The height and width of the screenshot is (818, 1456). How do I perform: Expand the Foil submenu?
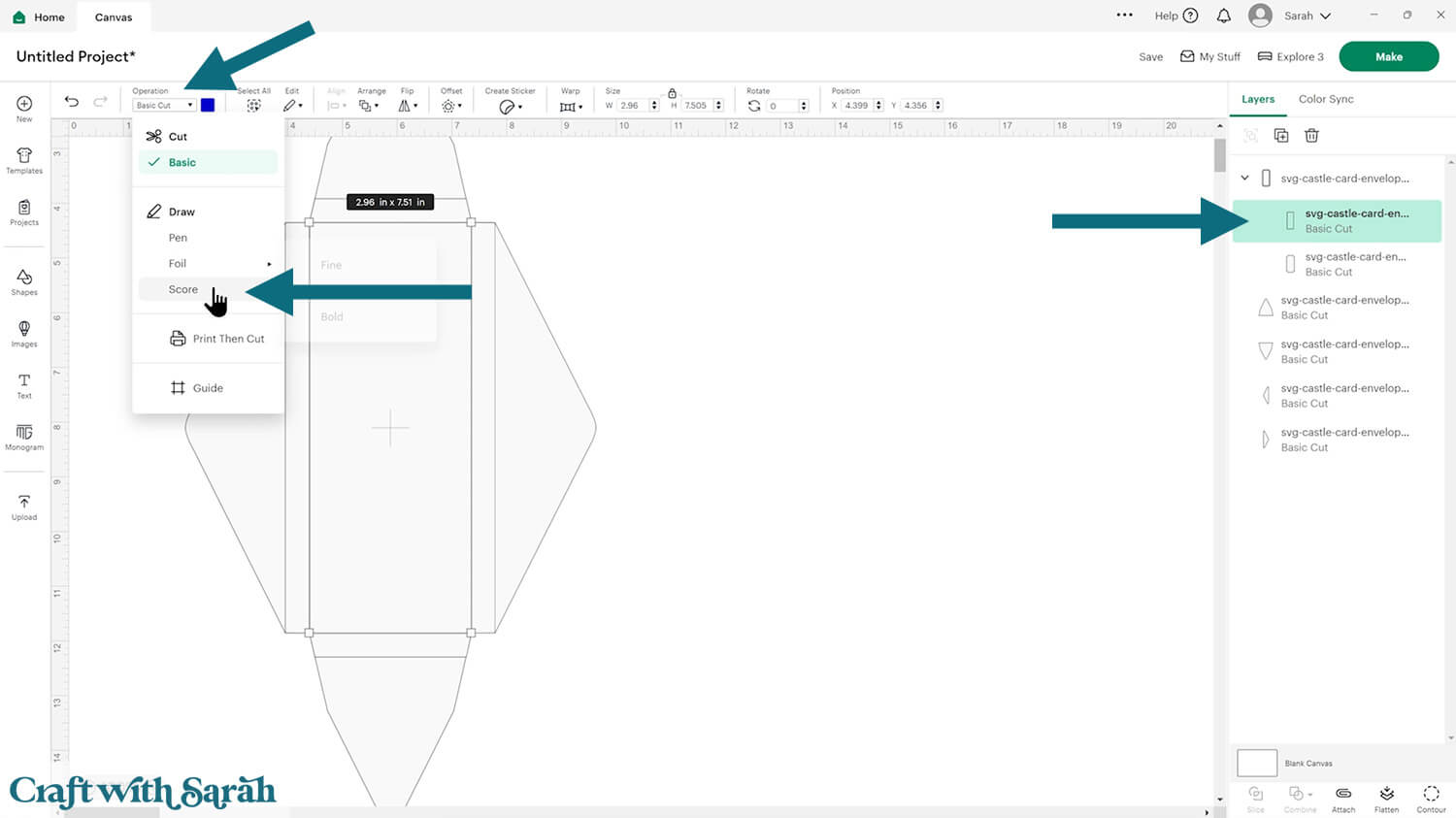coord(209,264)
